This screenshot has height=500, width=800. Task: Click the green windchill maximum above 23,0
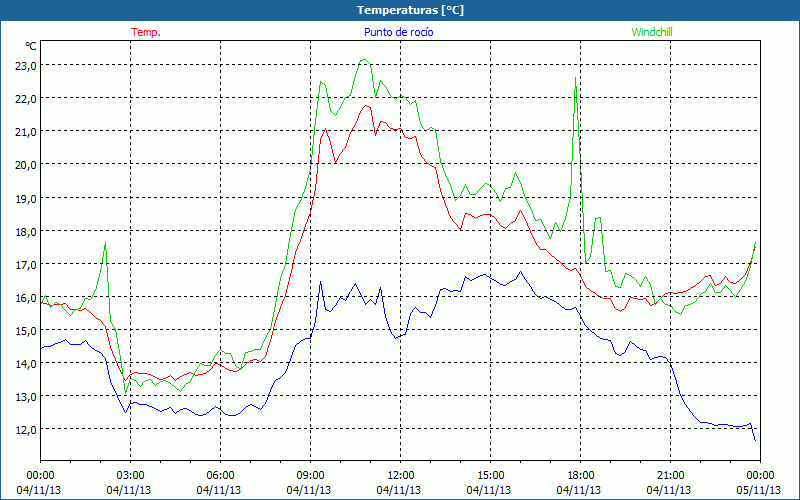point(363,60)
